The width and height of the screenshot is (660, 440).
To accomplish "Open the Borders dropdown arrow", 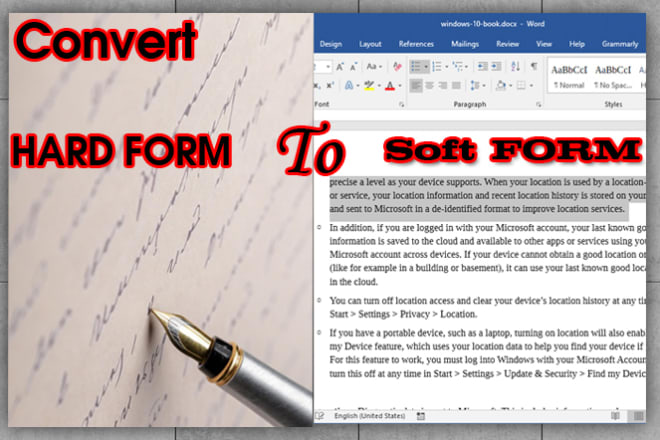I will click(x=531, y=86).
